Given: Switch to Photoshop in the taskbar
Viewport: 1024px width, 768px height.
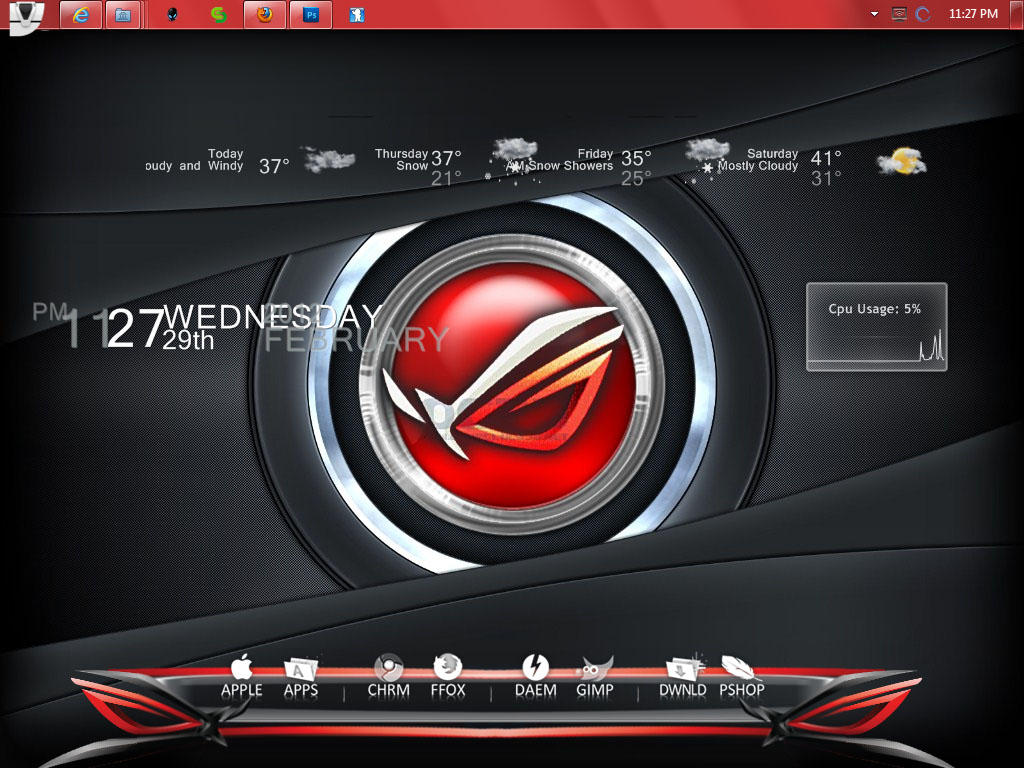Looking at the screenshot, I should click(311, 14).
